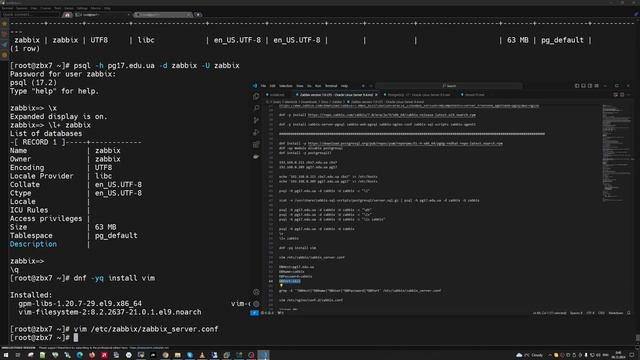This screenshot has width=640, height=360.
Task: Click the 'pg_default' Tablespace value in record
Action: (x=116, y=236)
